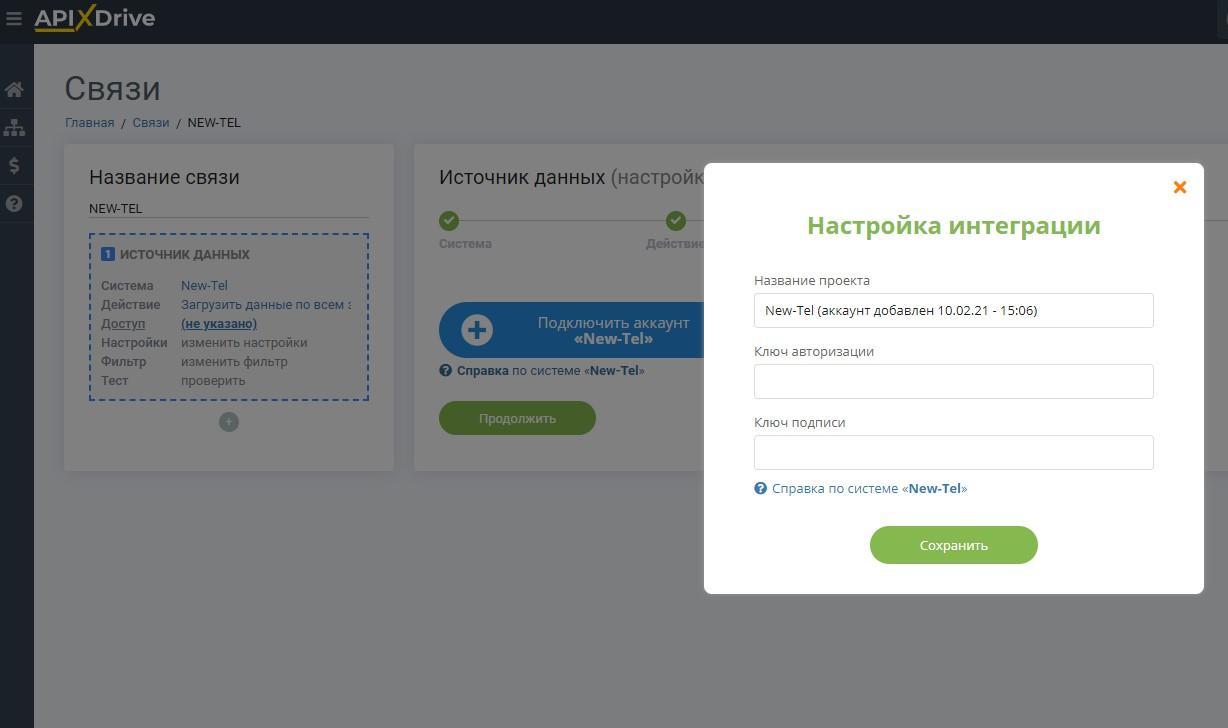Click the 'Настройка интеграции' dialog title
Screen dimensions: 1228x728
coord(954,225)
